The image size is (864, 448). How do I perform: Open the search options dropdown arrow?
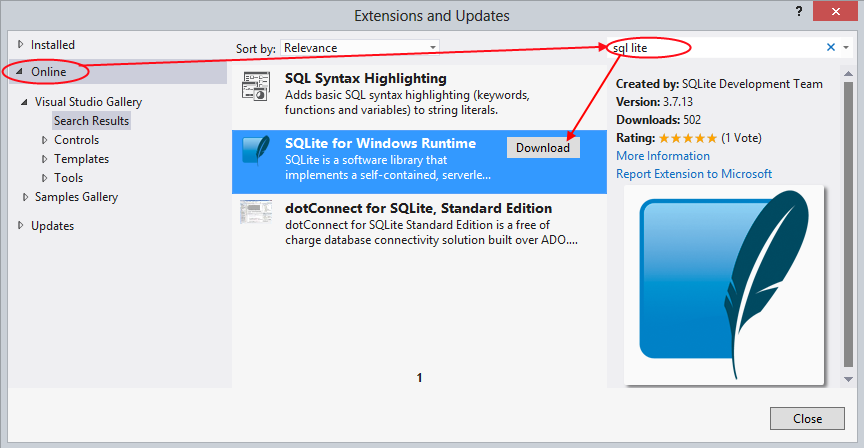[845, 47]
